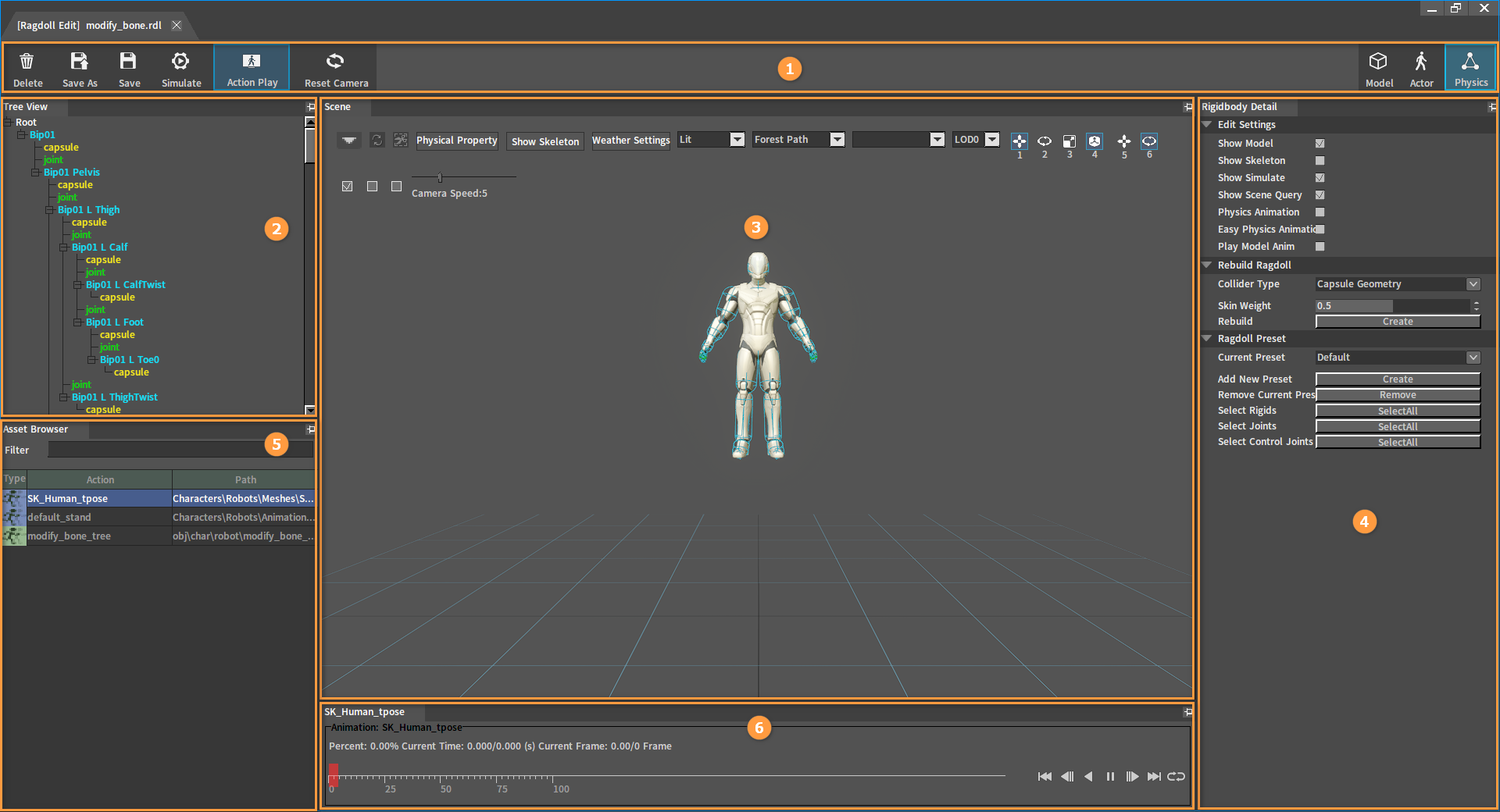Enable Play Model Anim checkbox

pos(1320,247)
